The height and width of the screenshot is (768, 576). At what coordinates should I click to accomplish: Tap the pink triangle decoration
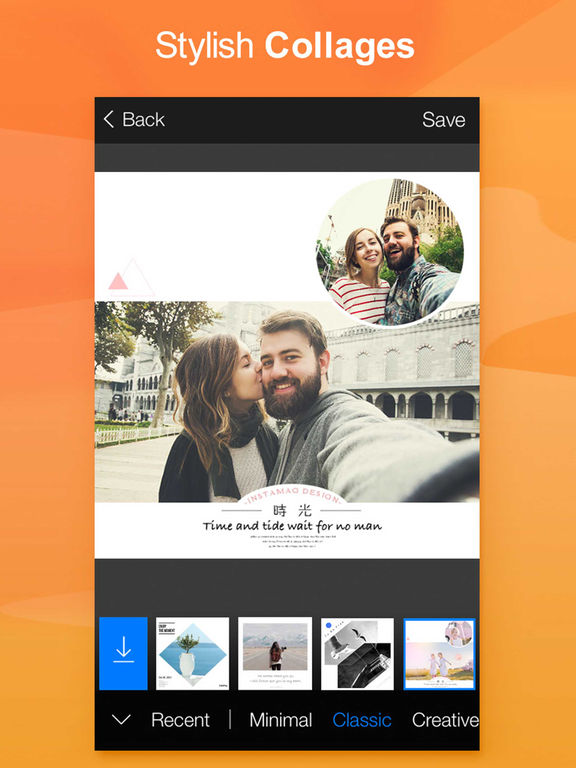coord(118,281)
